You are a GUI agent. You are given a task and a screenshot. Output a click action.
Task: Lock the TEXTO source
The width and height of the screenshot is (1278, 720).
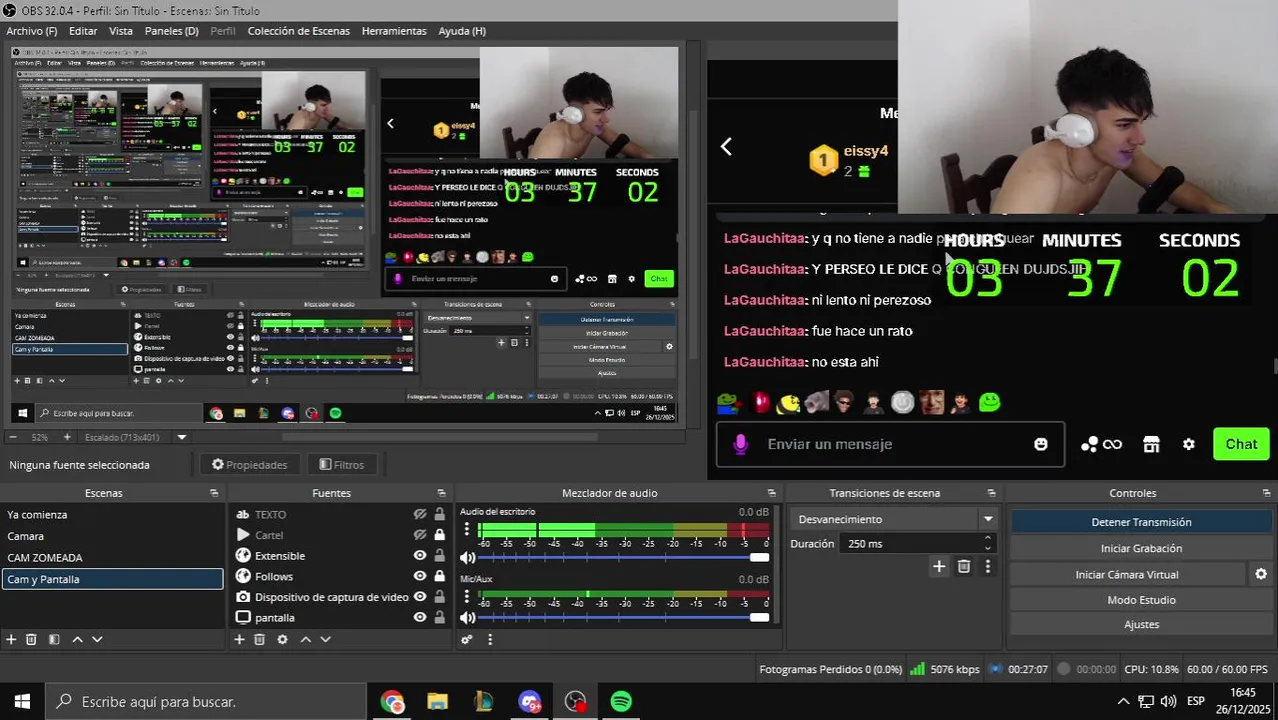[x=439, y=514]
